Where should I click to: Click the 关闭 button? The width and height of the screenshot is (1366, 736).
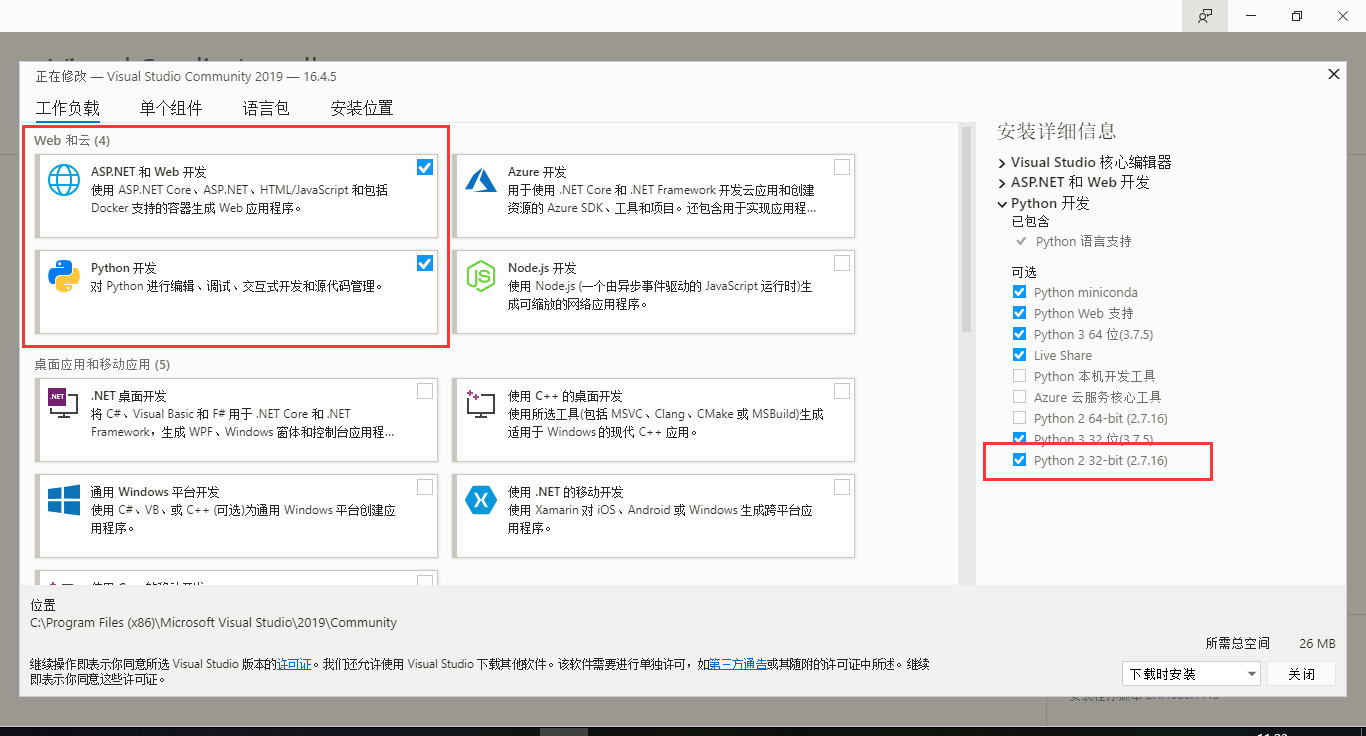pyautogui.click(x=1302, y=674)
